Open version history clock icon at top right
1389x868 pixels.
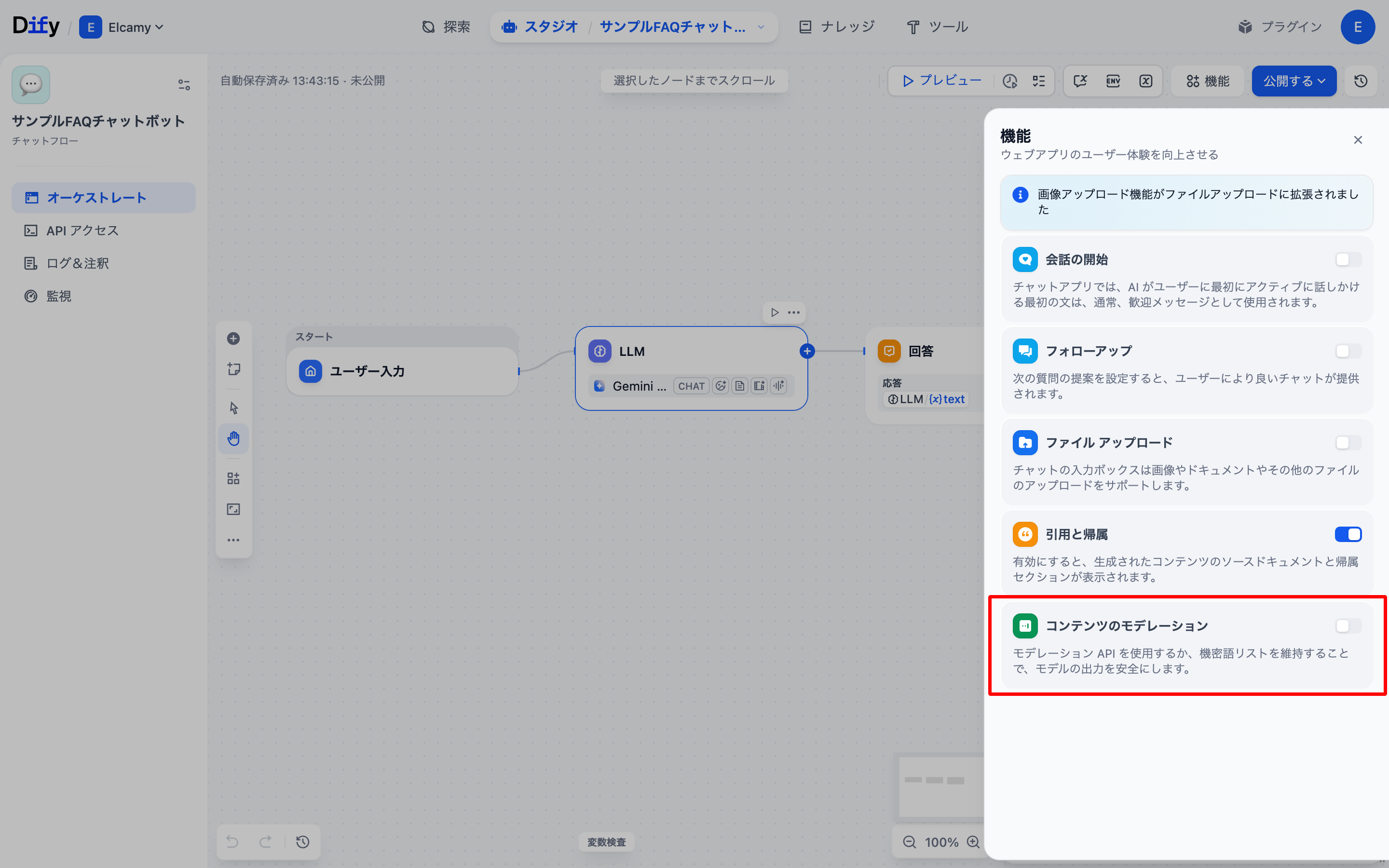[x=1360, y=81]
